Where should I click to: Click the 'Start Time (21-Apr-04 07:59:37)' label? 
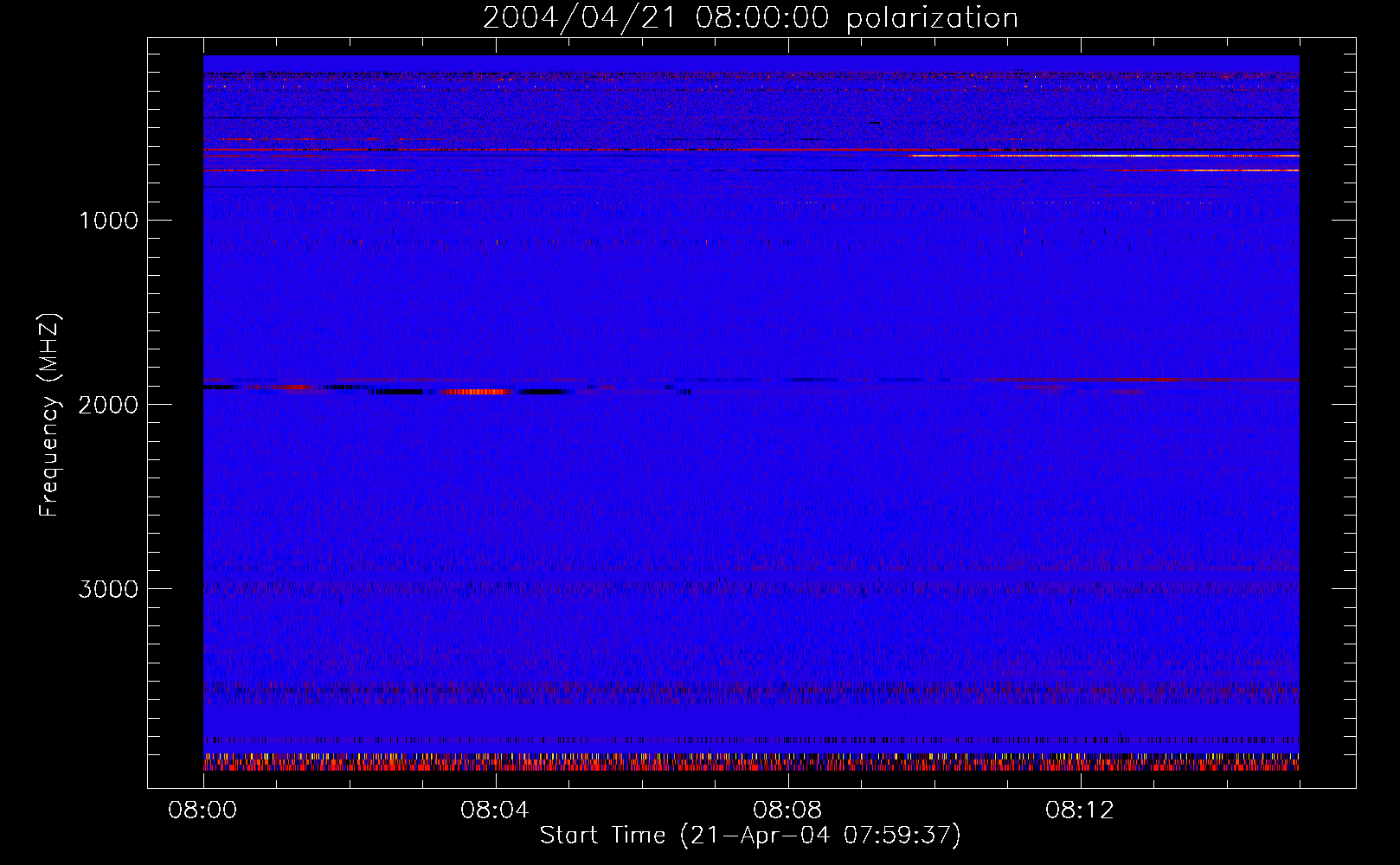tap(750, 836)
